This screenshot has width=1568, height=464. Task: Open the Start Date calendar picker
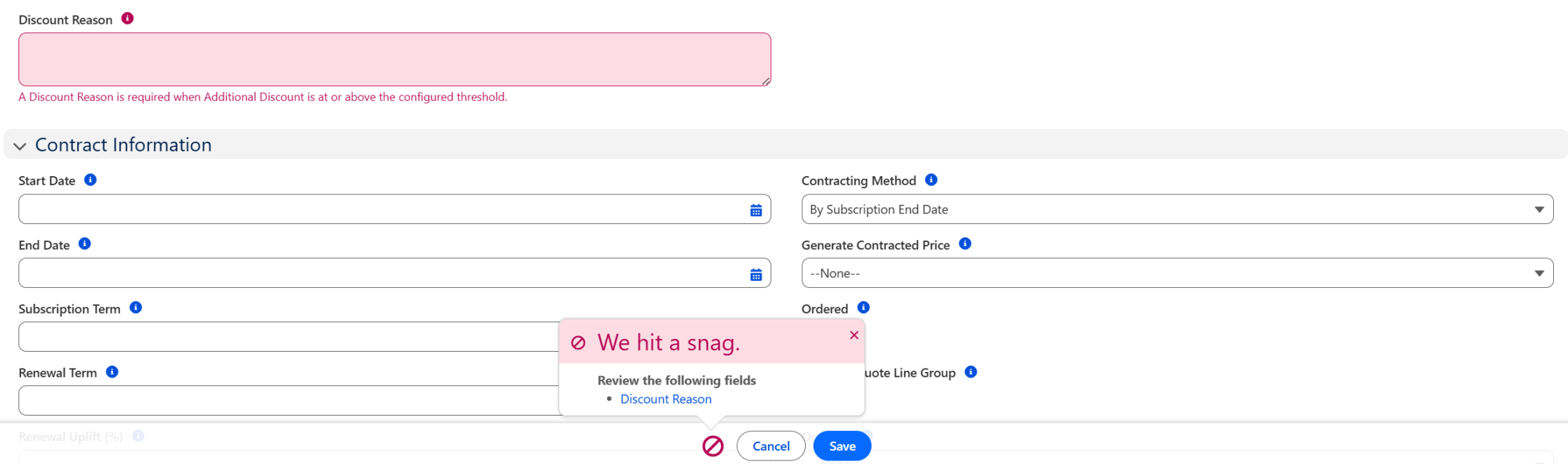coord(756,210)
